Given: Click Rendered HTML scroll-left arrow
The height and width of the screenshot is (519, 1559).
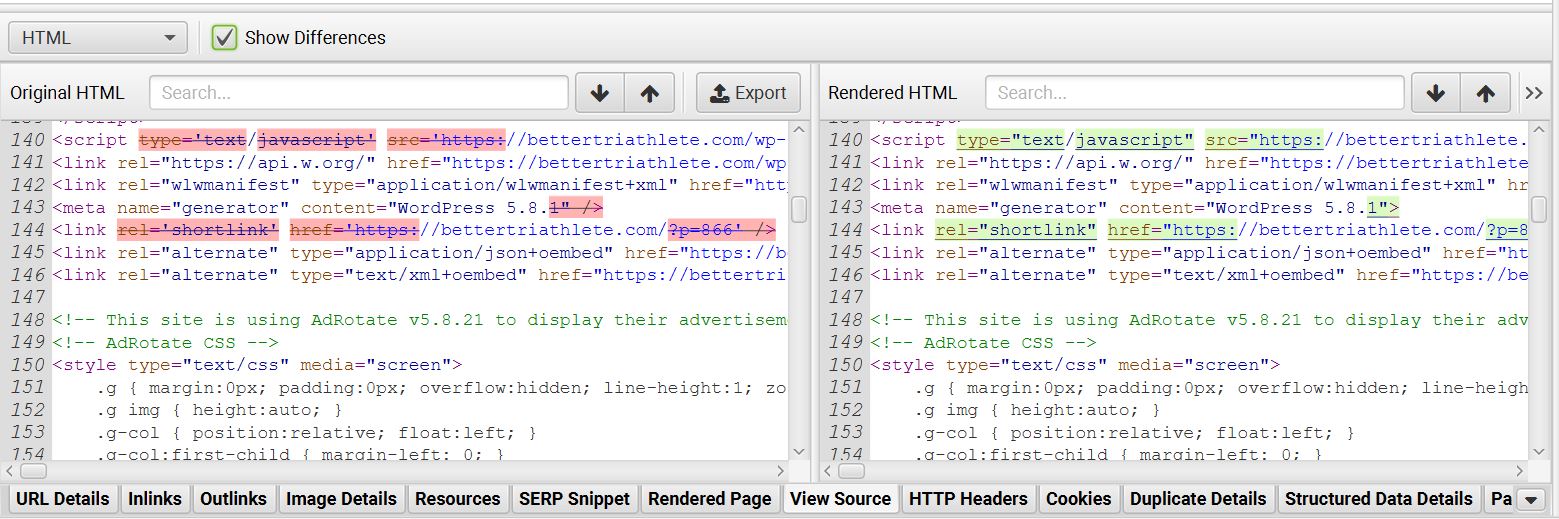Looking at the screenshot, I should 828,471.
